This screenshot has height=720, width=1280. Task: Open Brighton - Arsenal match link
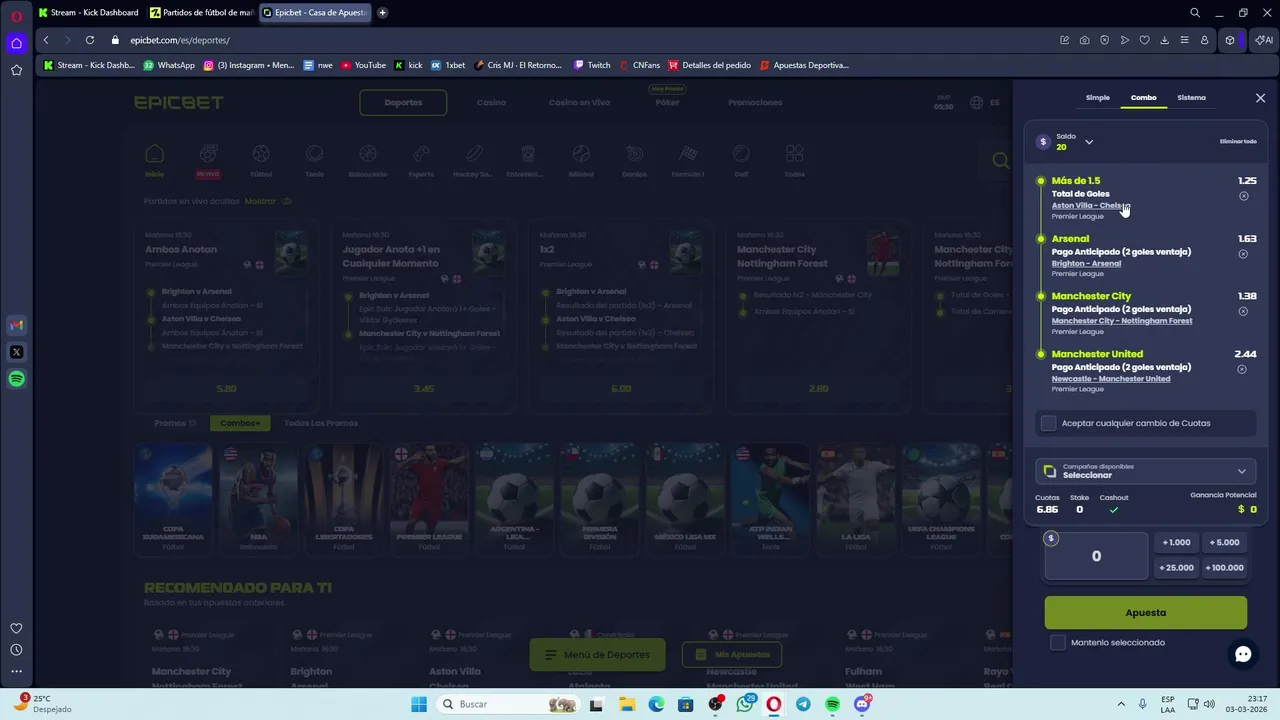click(x=1086, y=264)
